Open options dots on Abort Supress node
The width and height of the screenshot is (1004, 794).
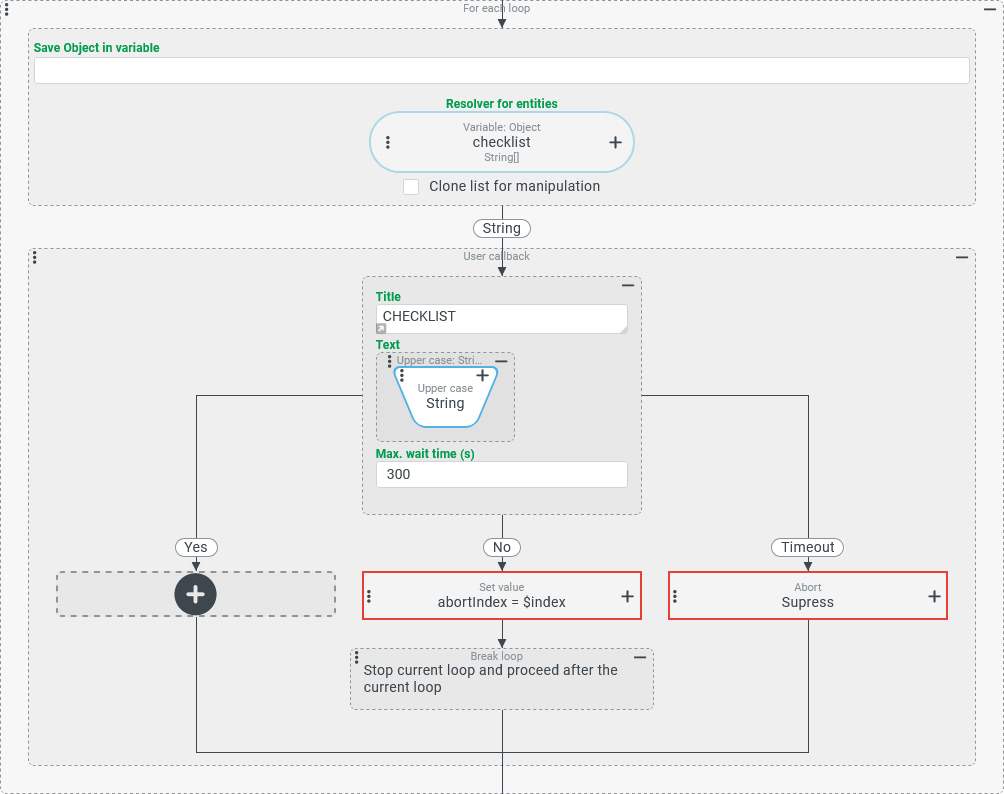tap(675, 596)
